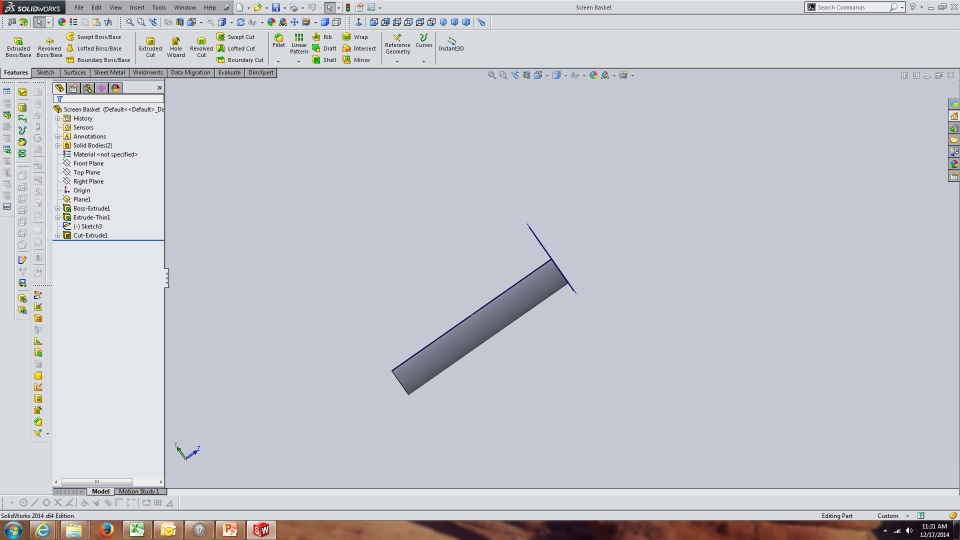960x540 pixels.
Task: Click the Extruded Boss/Base tool
Action: click(x=18, y=47)
